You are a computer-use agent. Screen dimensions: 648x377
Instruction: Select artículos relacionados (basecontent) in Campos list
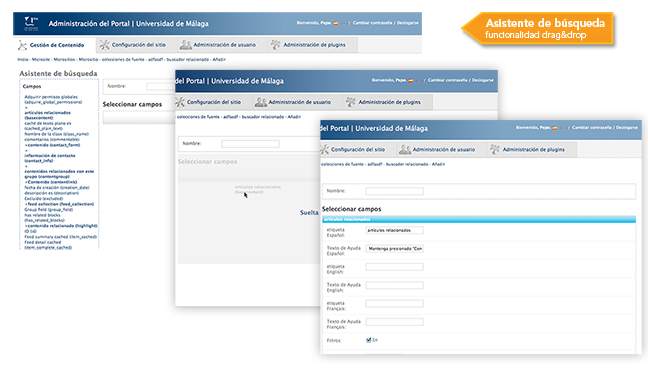tap(47, 115)
